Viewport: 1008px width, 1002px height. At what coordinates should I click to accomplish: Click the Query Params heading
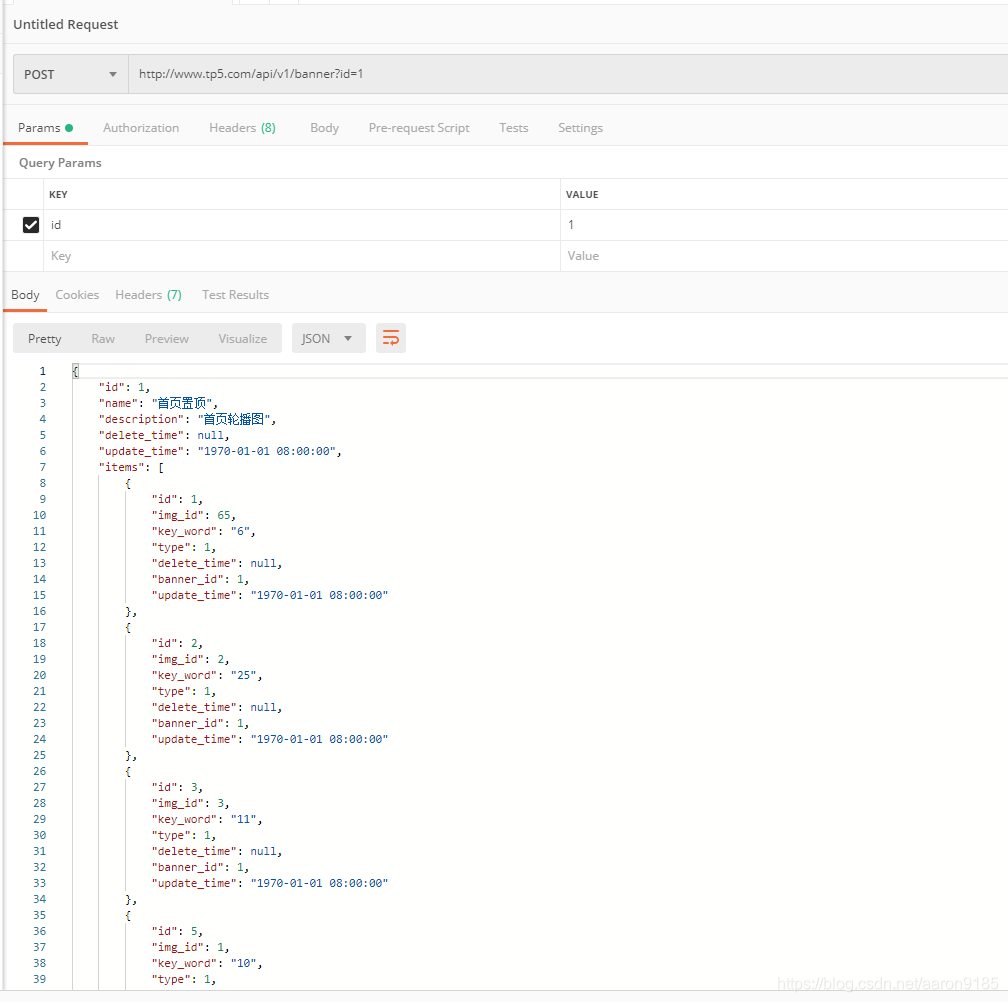coord(60,163)
